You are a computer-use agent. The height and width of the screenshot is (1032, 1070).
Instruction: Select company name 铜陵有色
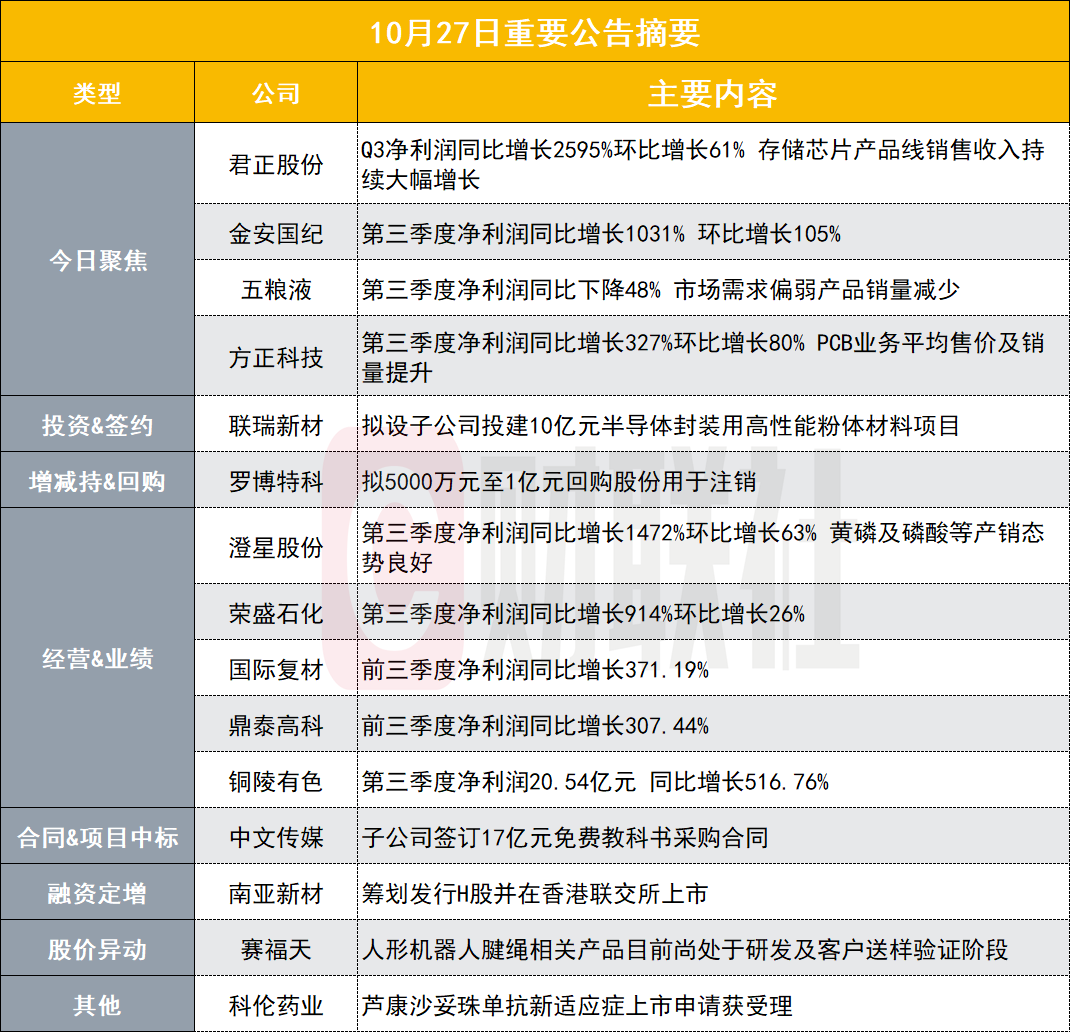point(276,782)
